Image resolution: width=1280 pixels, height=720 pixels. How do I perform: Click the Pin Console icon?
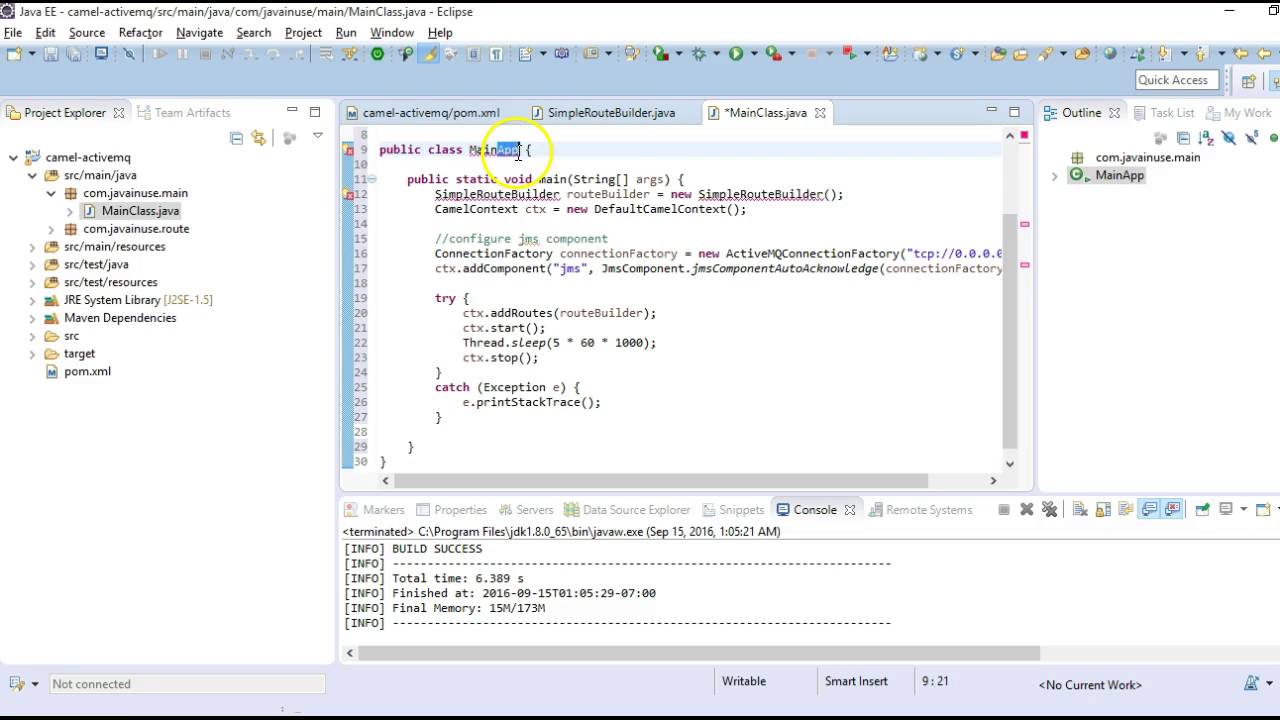[x=1202, y=510]
